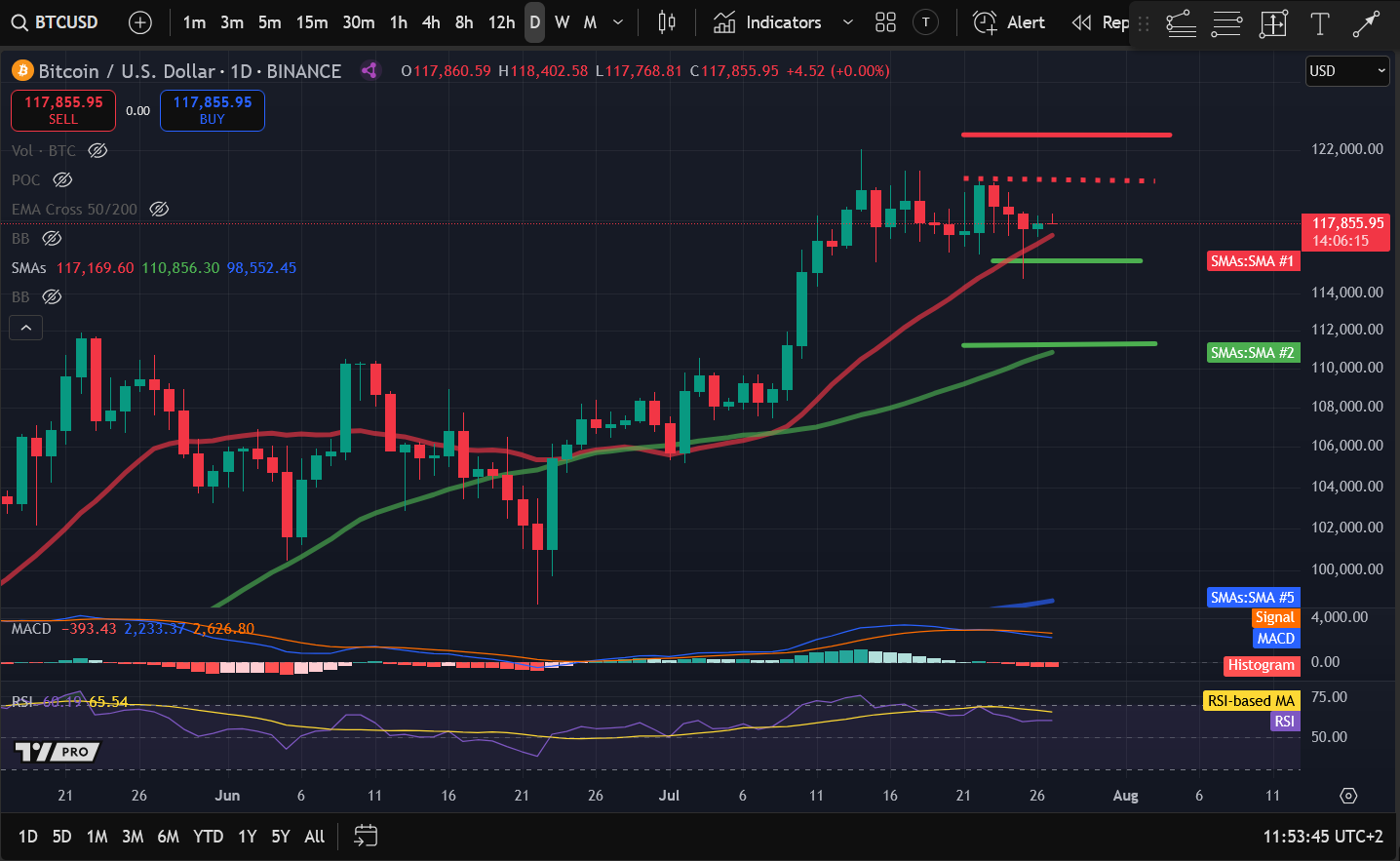This screenshot has width=1400, height=861.
Task: Open Indicators dialog
Action: pyautogui.click(x=768, y=22)
